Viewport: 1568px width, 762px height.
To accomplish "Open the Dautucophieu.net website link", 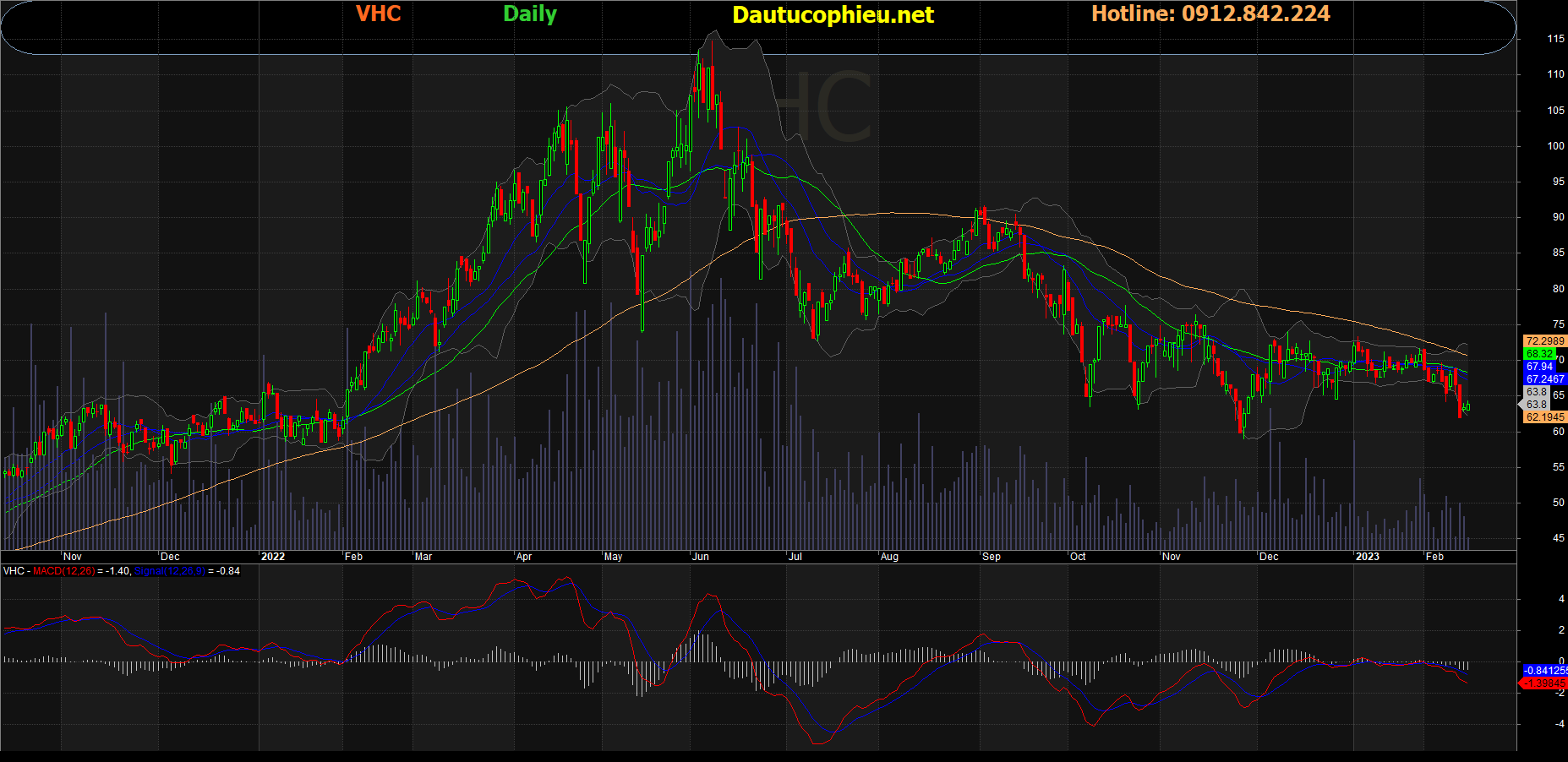I will pyautogui.click(x=833, y=14).
